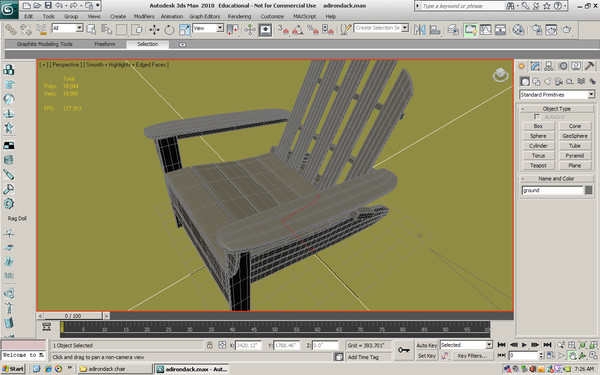Toggle the 3D Snaps button
Viewport: 600px width, 375px height.
click(282, 30)
